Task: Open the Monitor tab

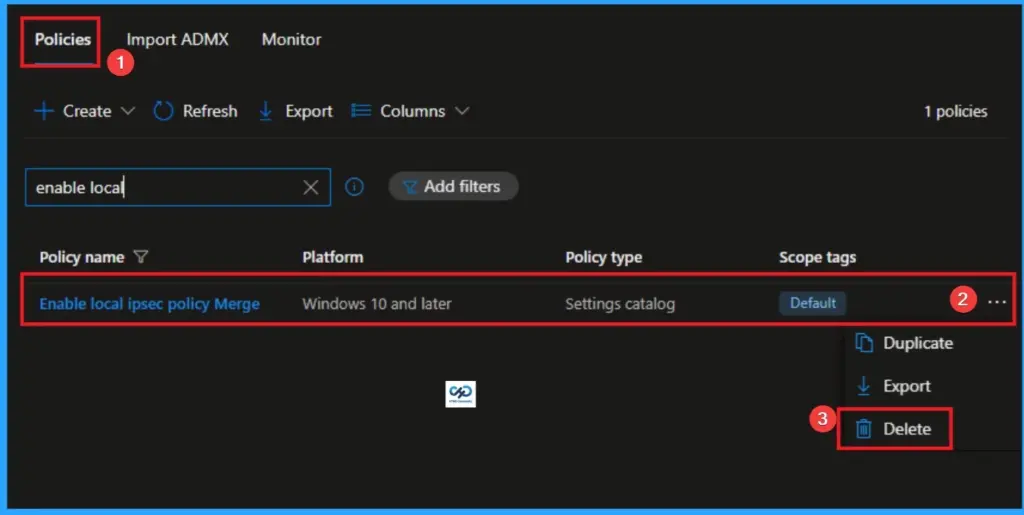Action: tap(291, 39)
